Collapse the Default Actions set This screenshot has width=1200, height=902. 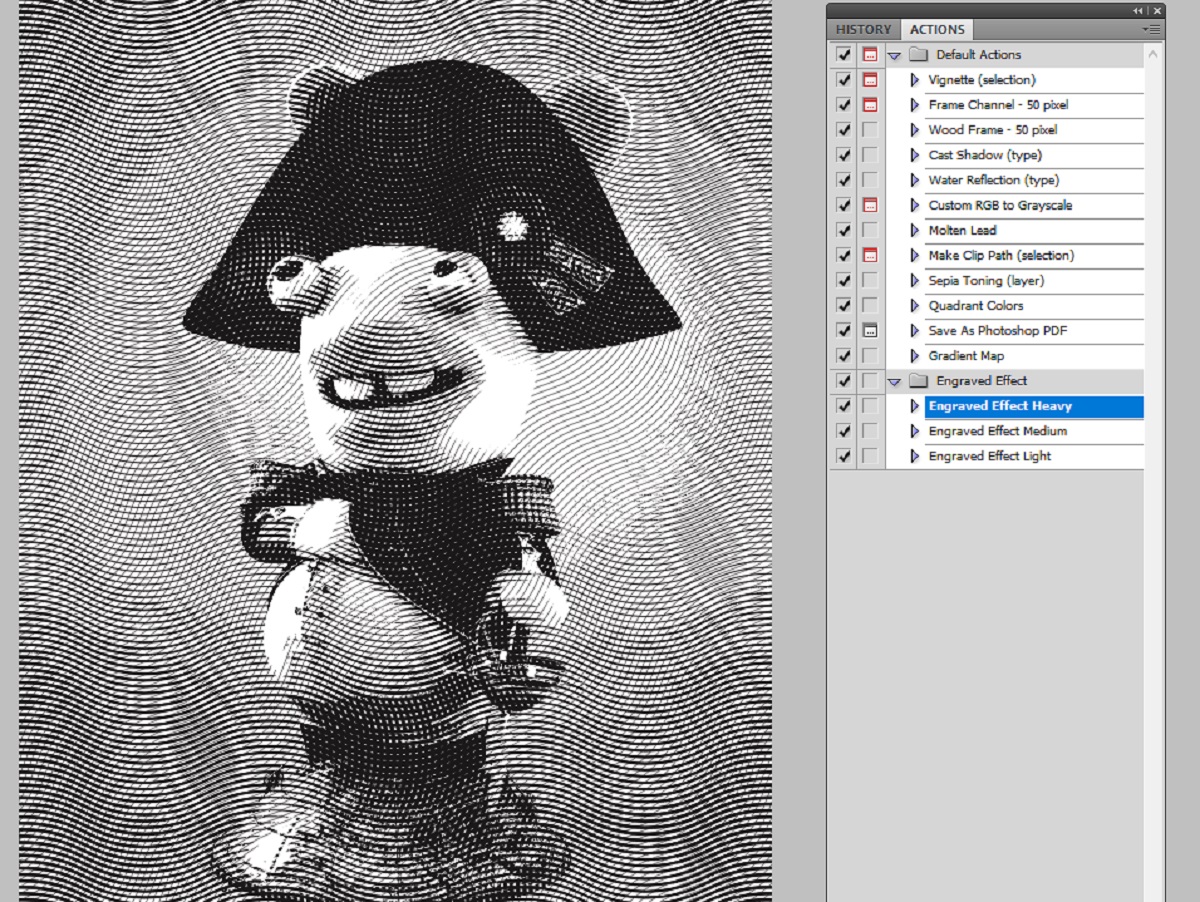pos(894,55)
